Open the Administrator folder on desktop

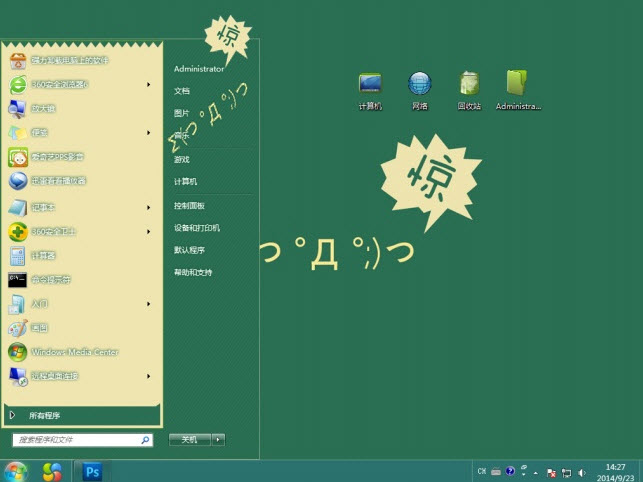(x=517, y=85)
